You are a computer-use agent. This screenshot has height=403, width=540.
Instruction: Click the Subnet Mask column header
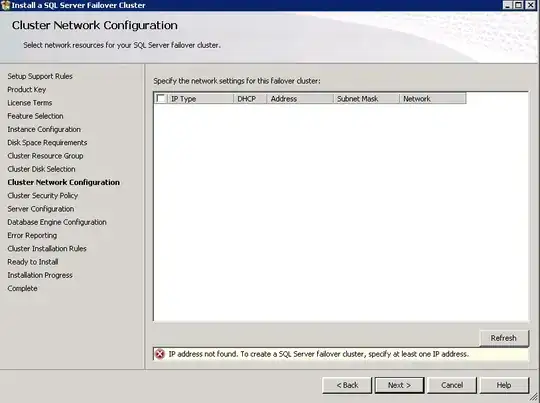click(366, 99)
